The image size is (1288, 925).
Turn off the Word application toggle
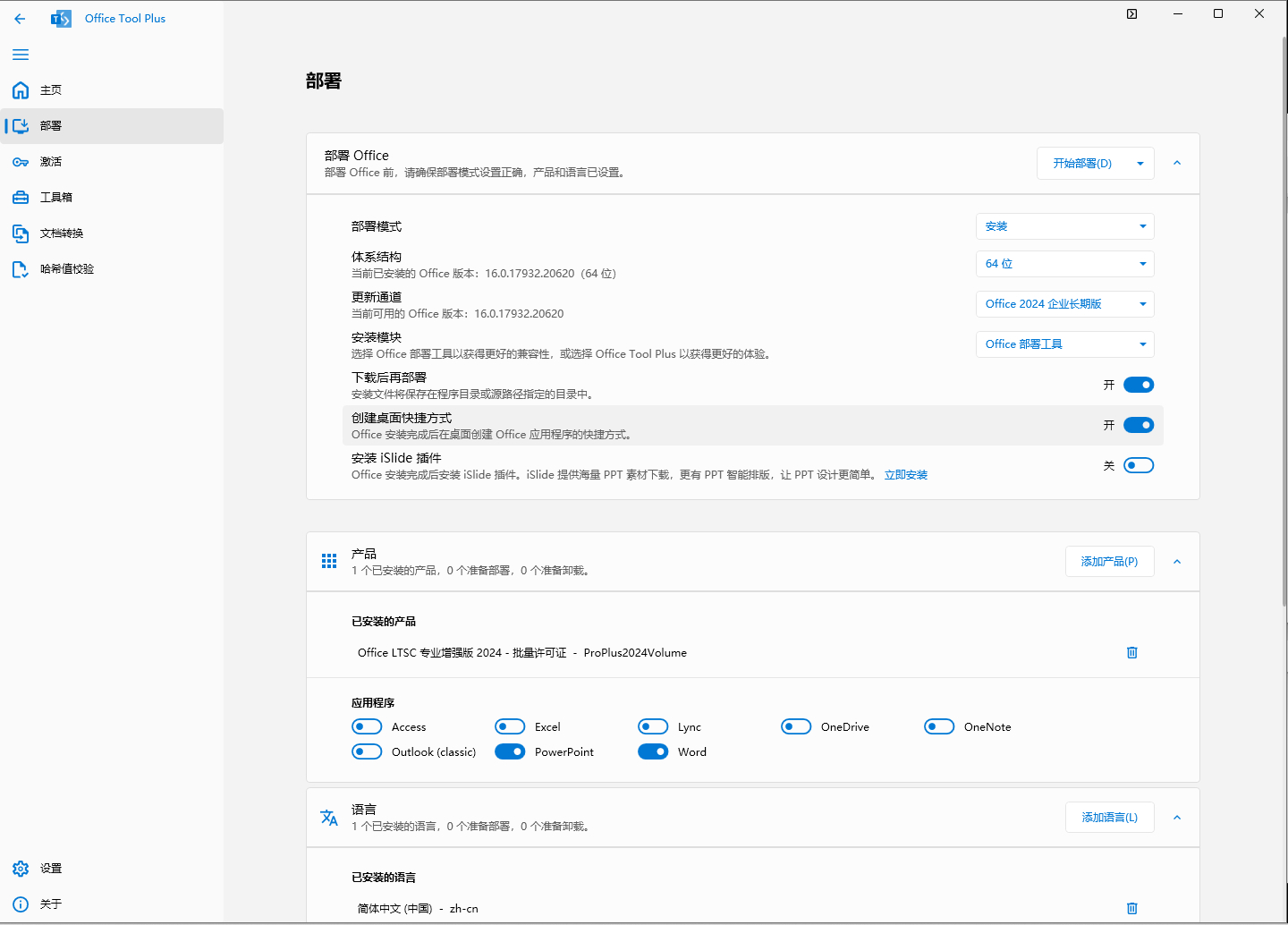click(653, 751)
